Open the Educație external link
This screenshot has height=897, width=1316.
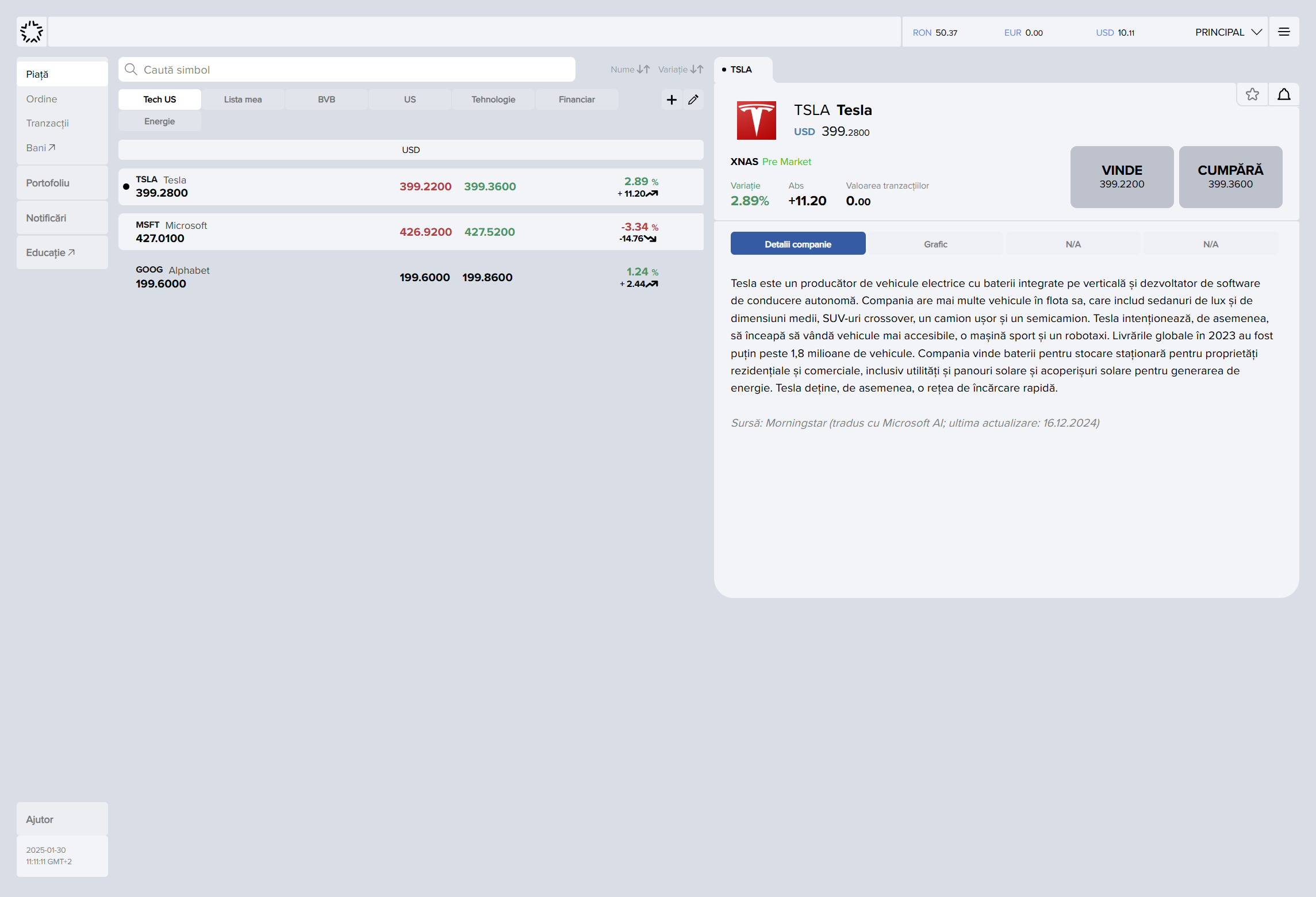62,252
